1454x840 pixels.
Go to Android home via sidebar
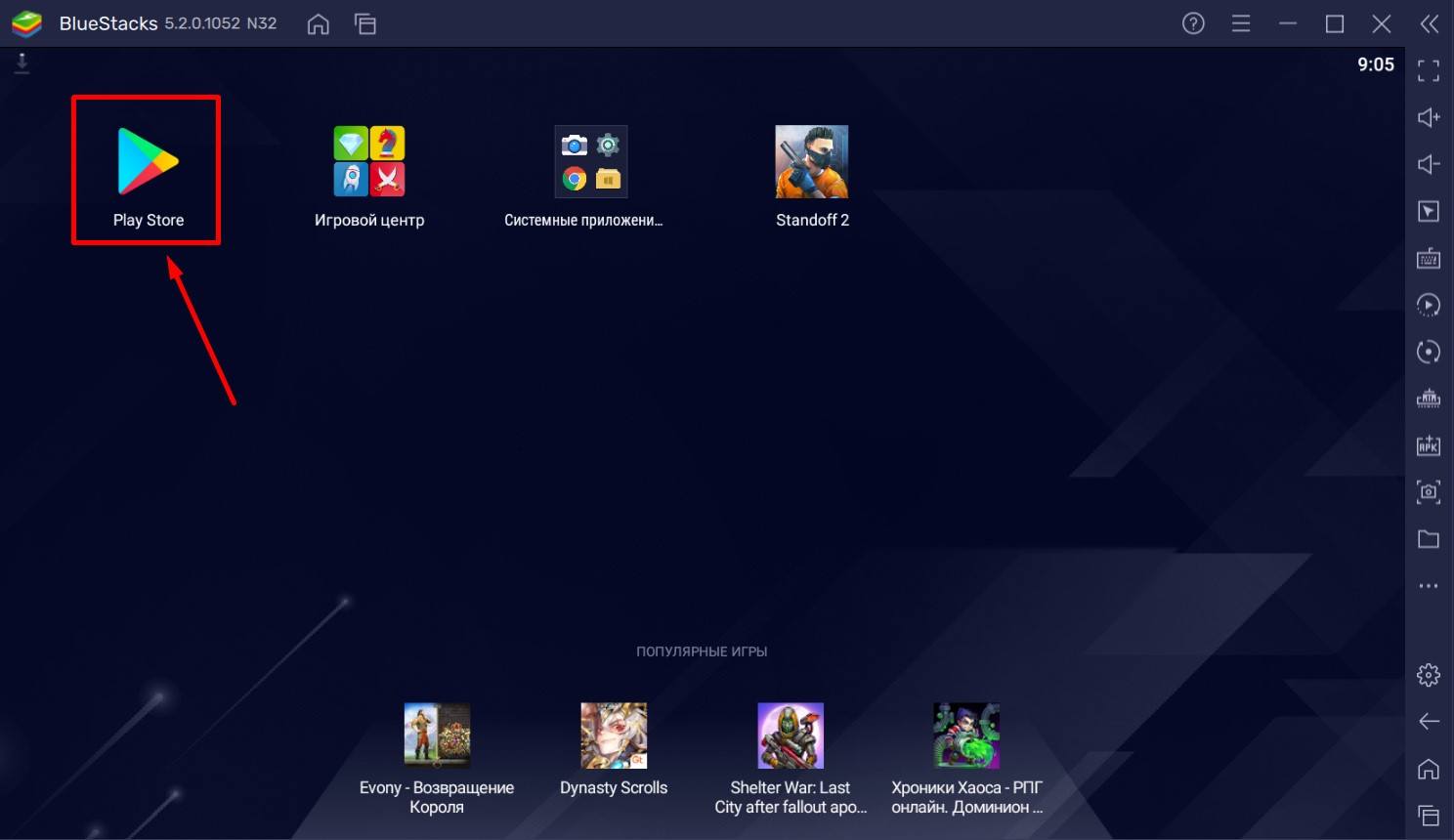tap(1429, 769)
